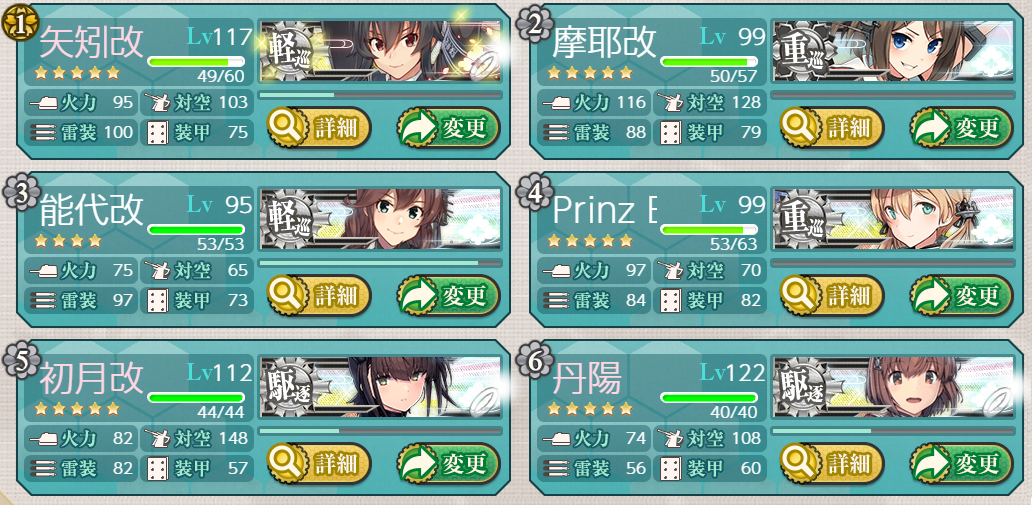Viewport: 1032px width, 505px height.
Task: Click 変更 to change 丹陽
Action: [961, 463]
